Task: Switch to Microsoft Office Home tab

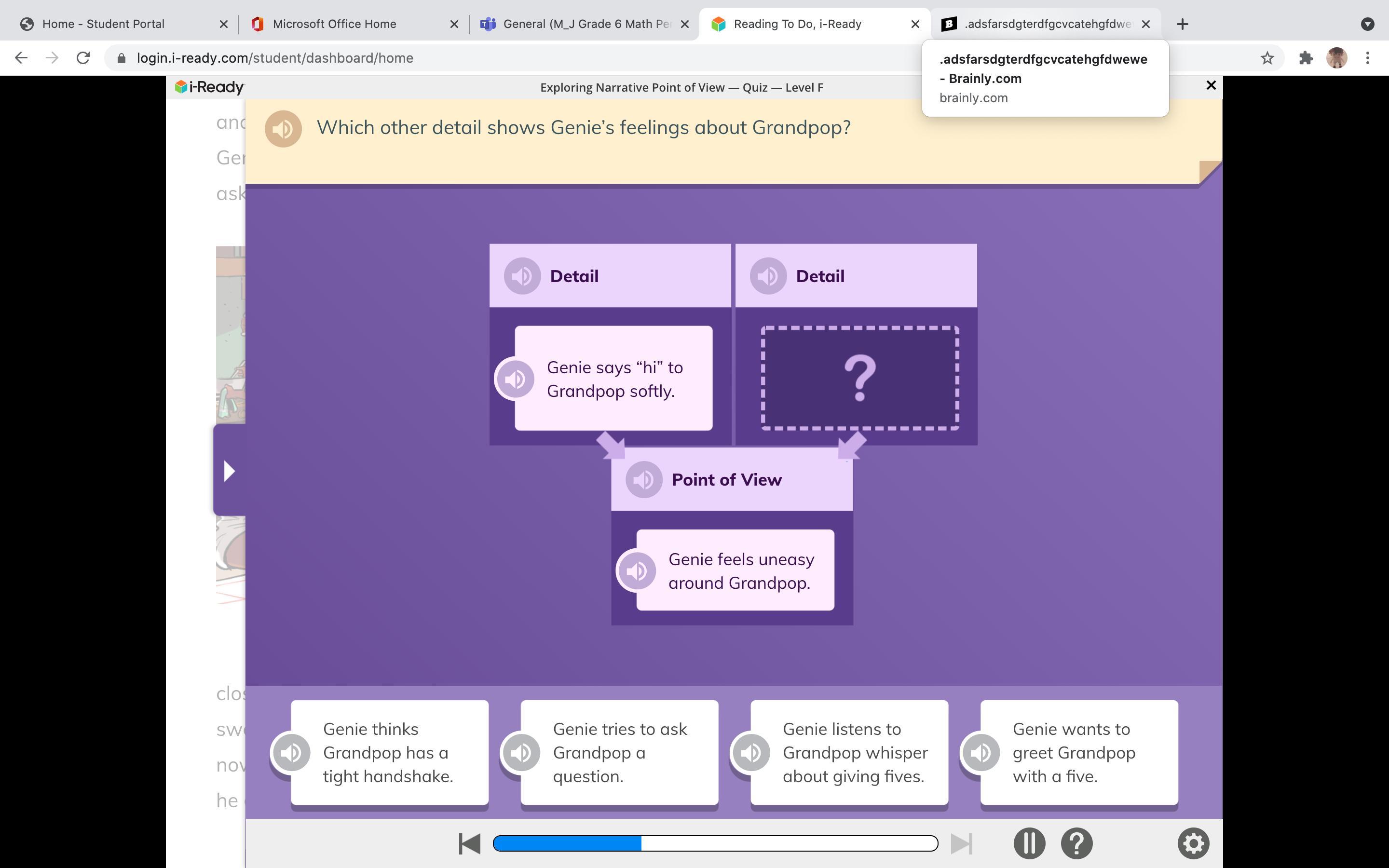Action: [x=334, y=24]
